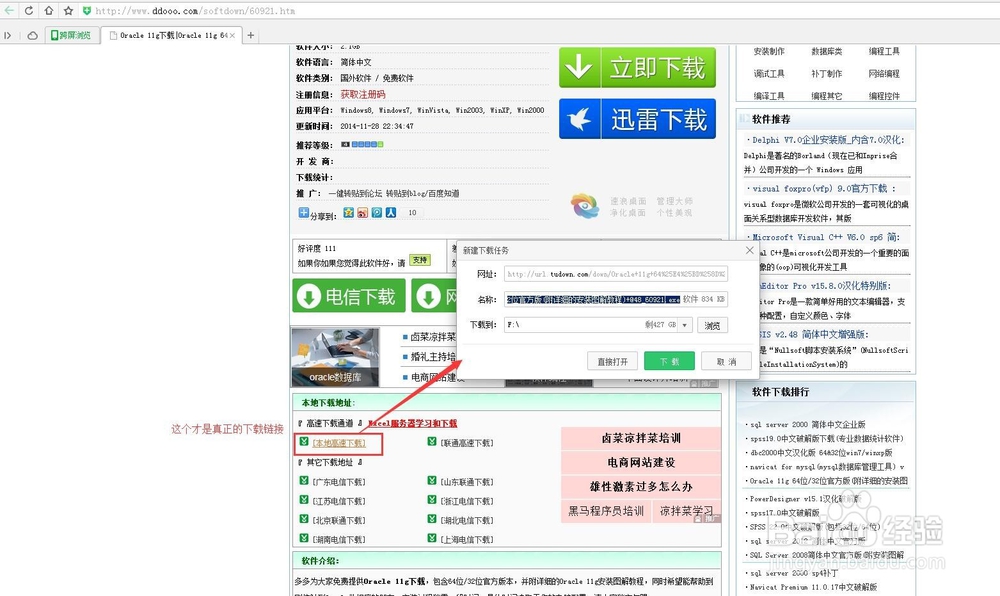Open the 湖南电信下载 link
1000x596 pixels.
[x=339, y=540]
